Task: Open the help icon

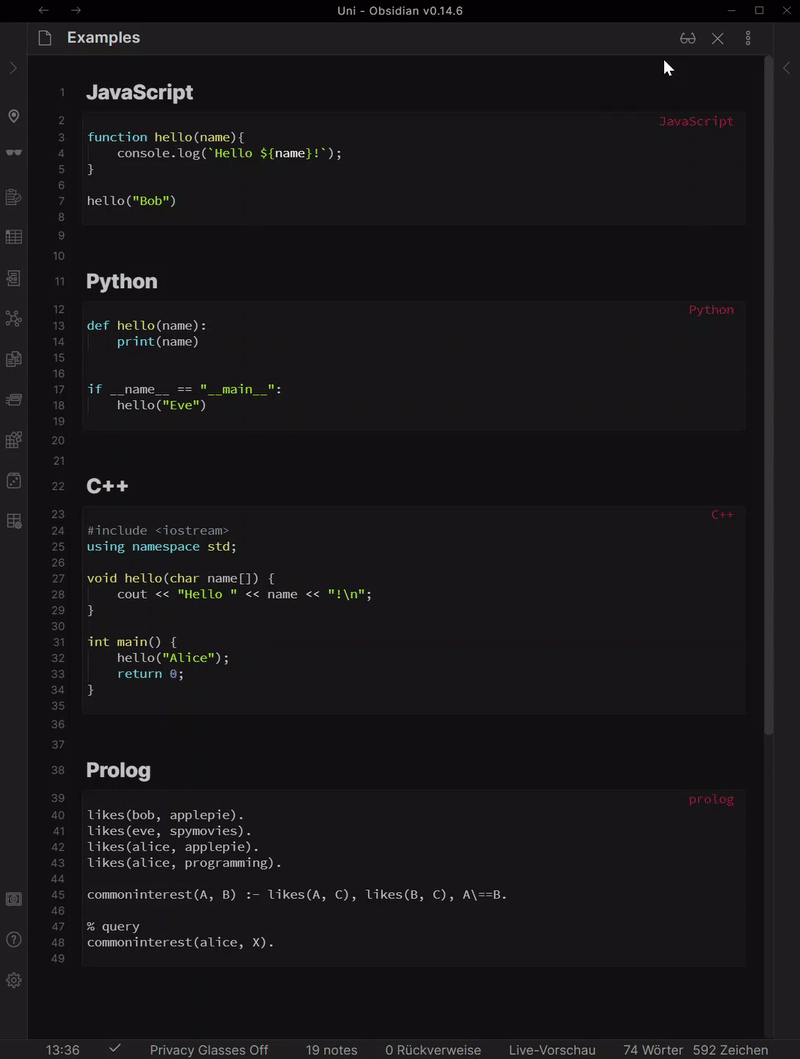Action: 14,939
